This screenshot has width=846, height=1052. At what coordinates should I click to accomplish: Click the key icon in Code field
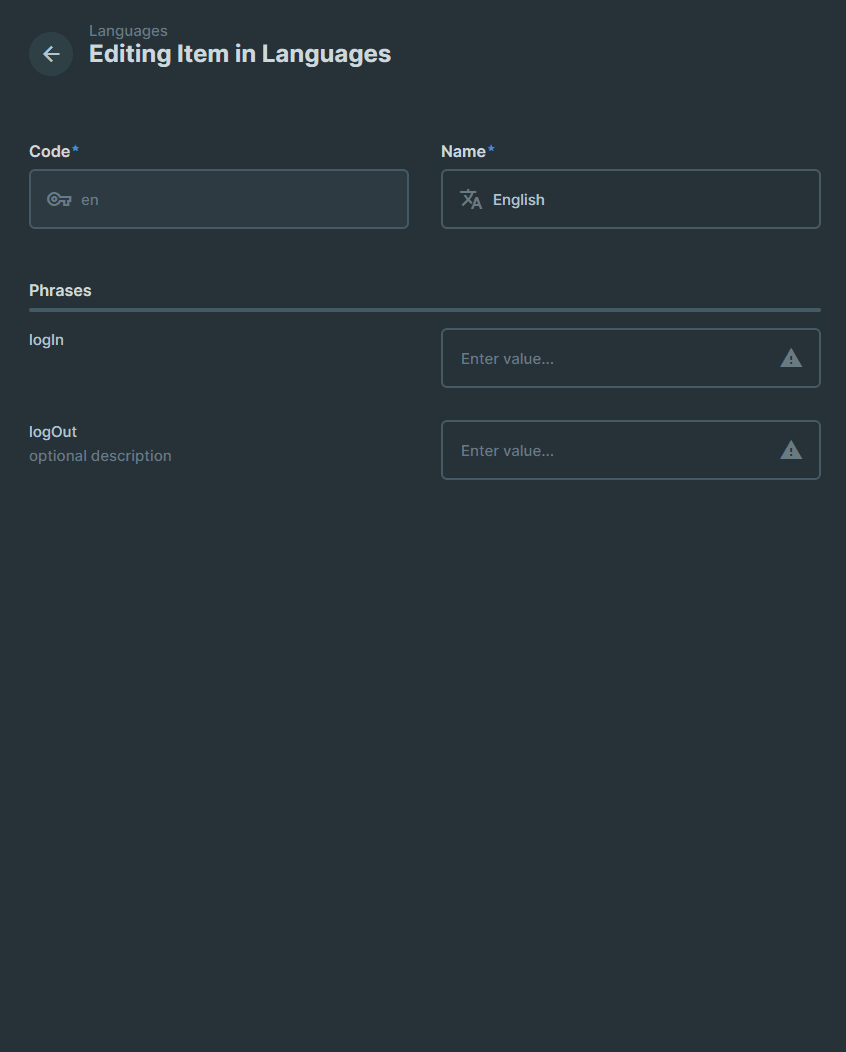(x=59, y=199)
